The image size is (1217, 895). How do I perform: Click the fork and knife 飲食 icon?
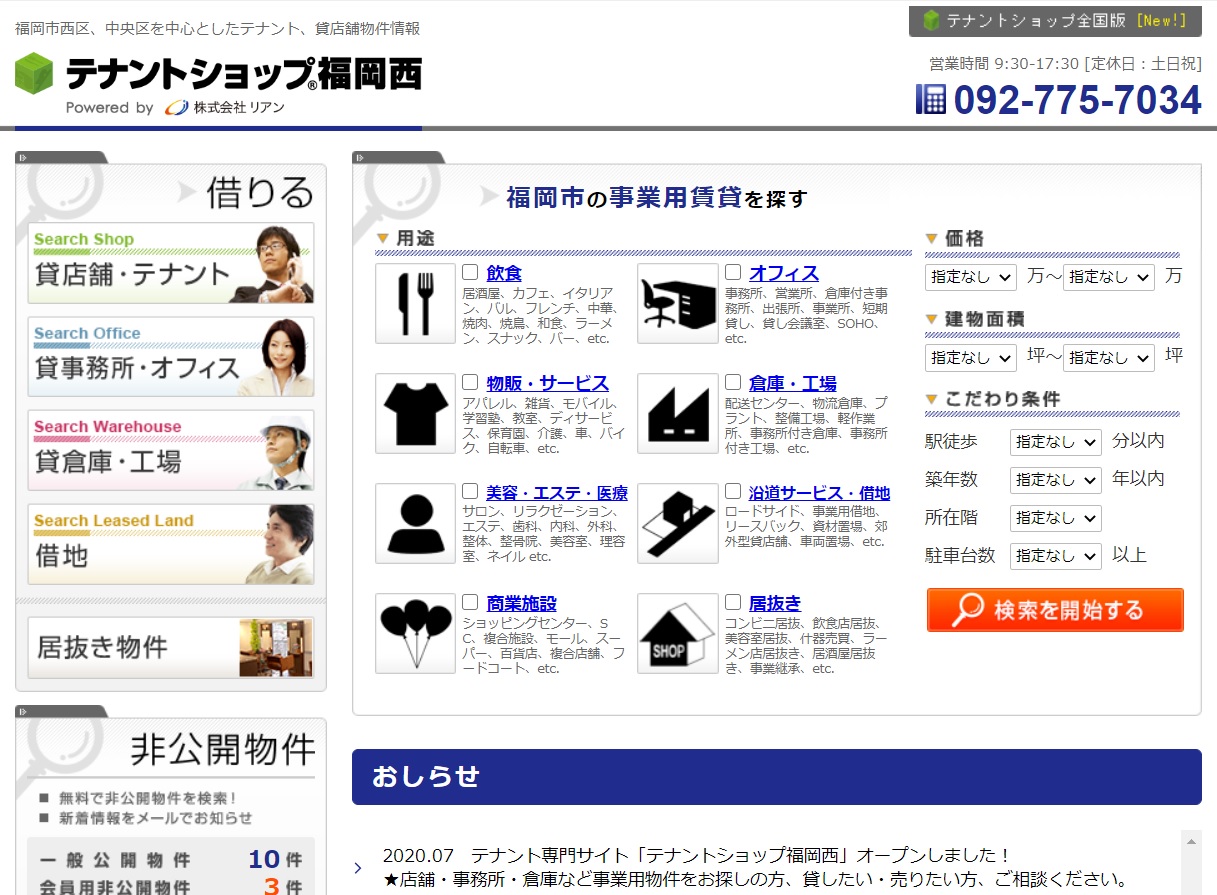click(415, 304)
